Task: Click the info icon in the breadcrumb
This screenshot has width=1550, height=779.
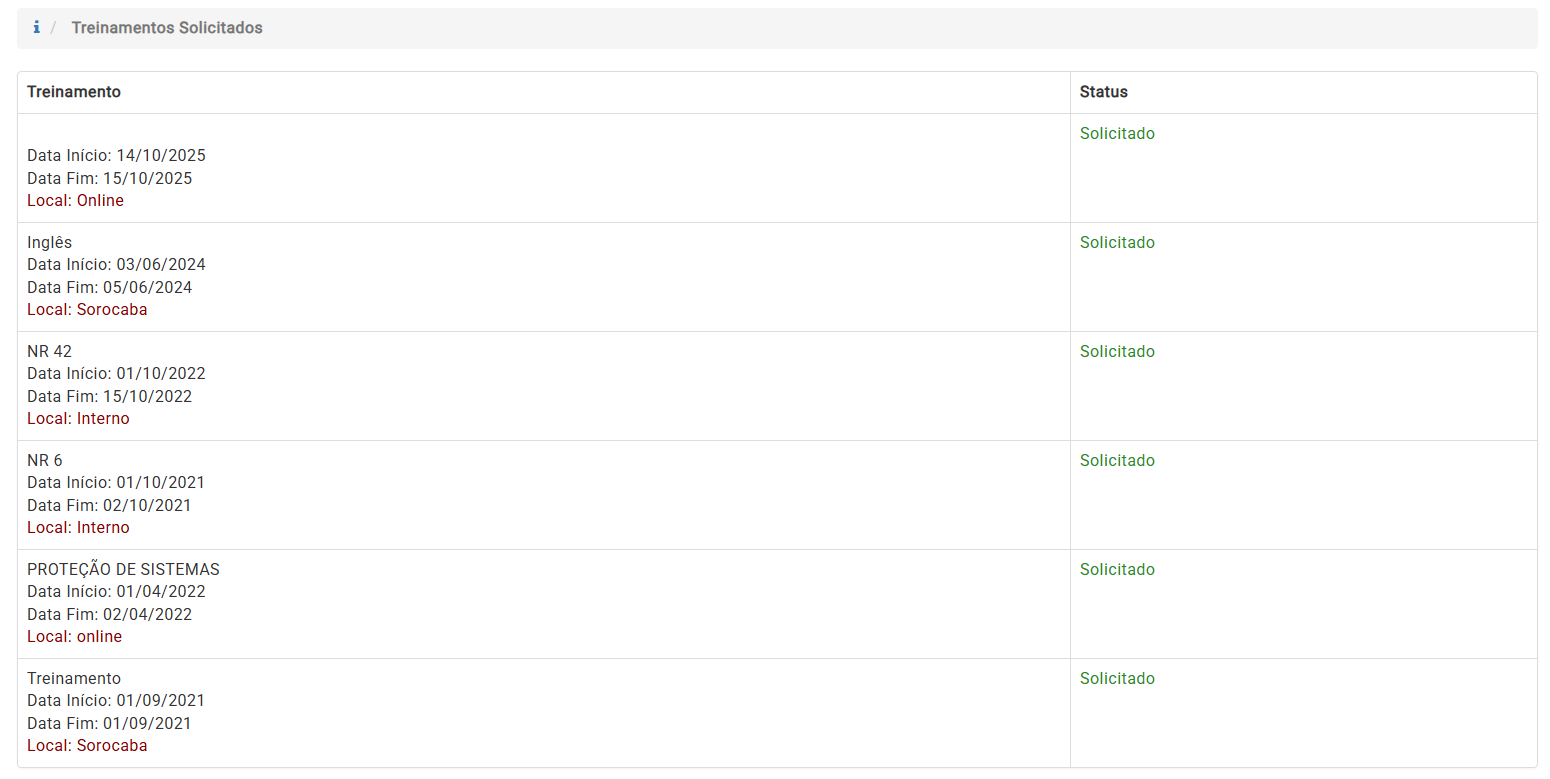Action: coord(37,28)
